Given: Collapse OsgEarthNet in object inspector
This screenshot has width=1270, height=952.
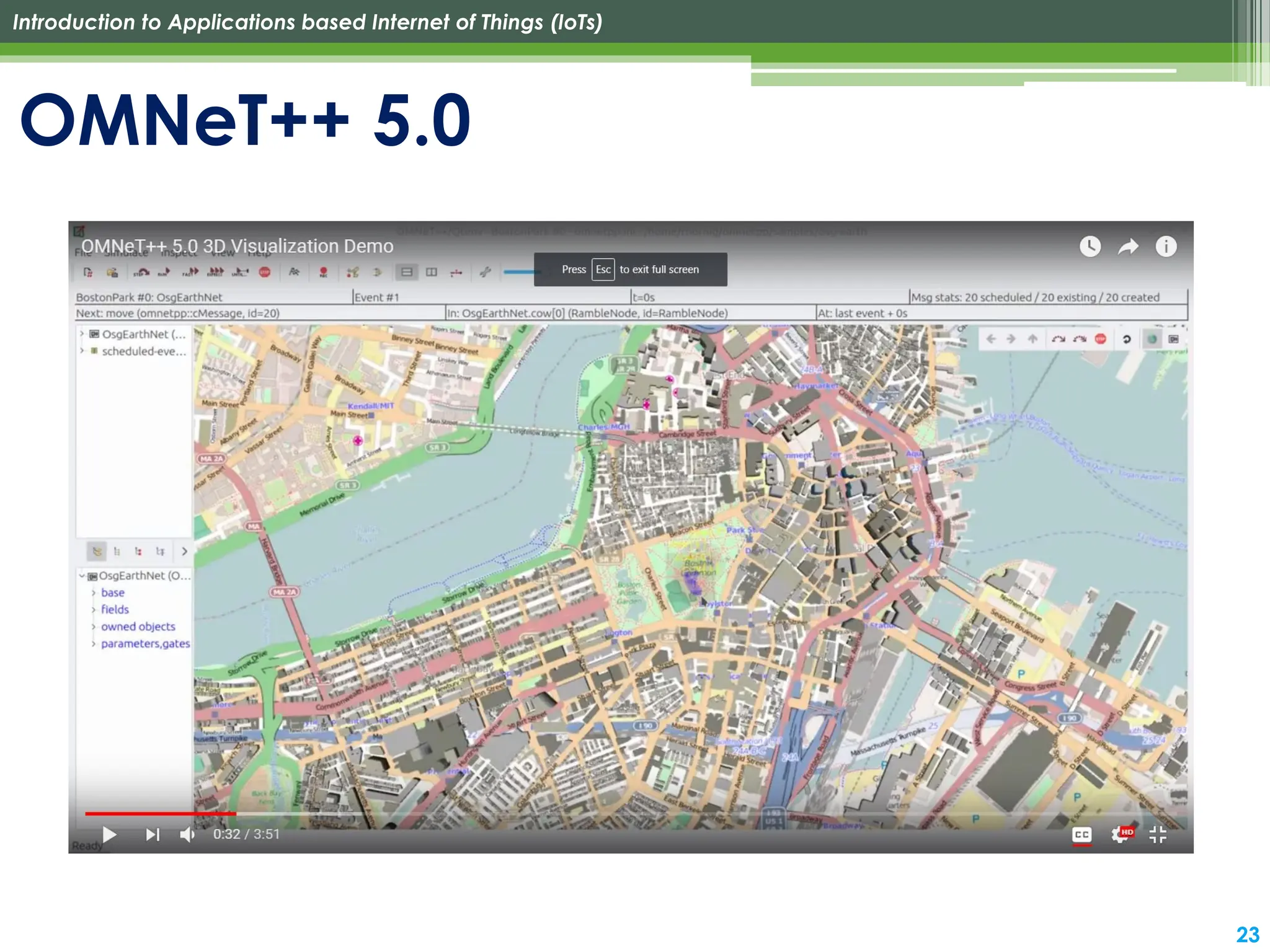Looking at the screenshot, I should pos(81,576).
